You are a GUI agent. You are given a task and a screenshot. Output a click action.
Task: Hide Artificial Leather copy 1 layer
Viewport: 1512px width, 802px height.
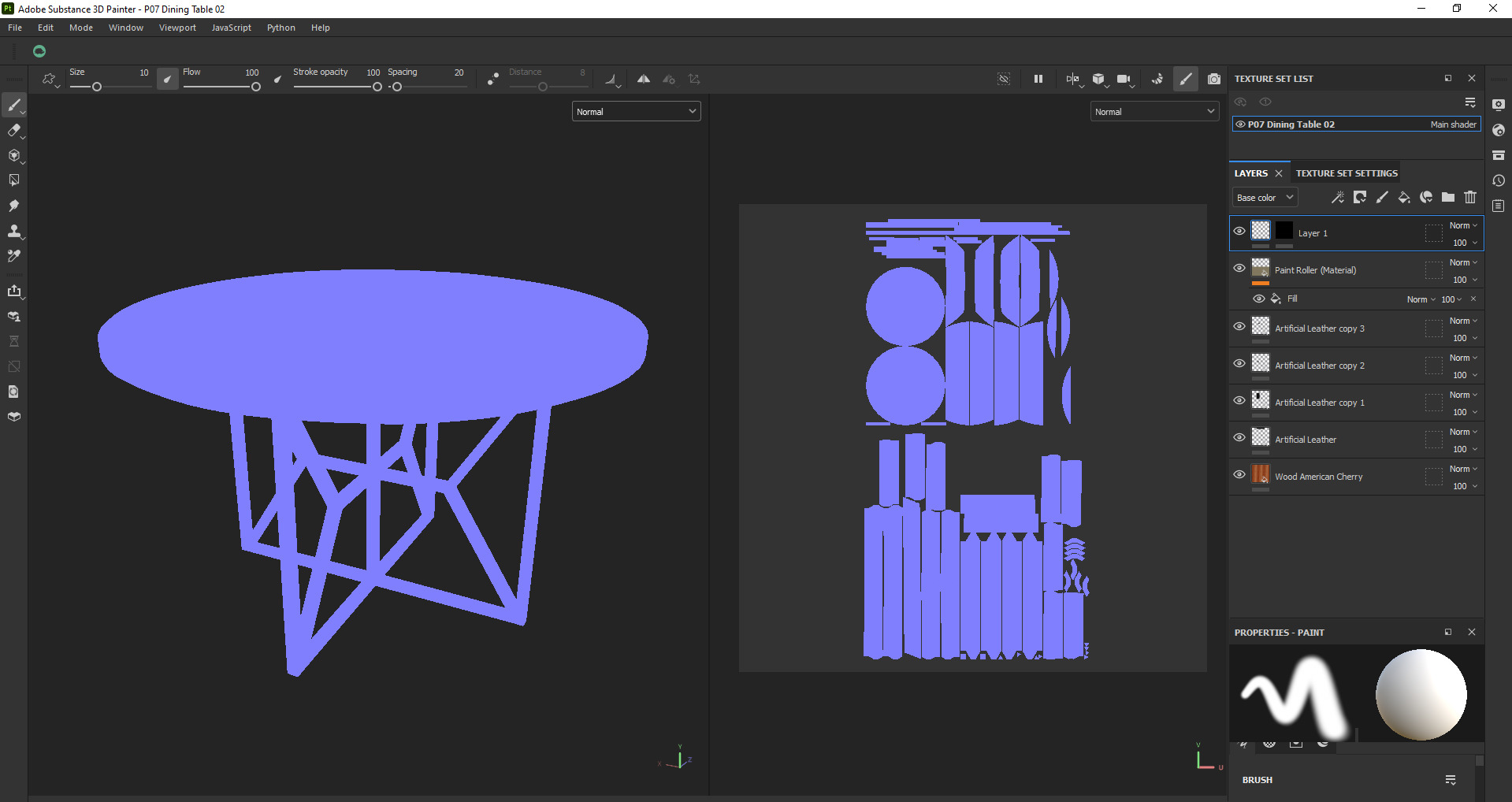(1239, 400)
